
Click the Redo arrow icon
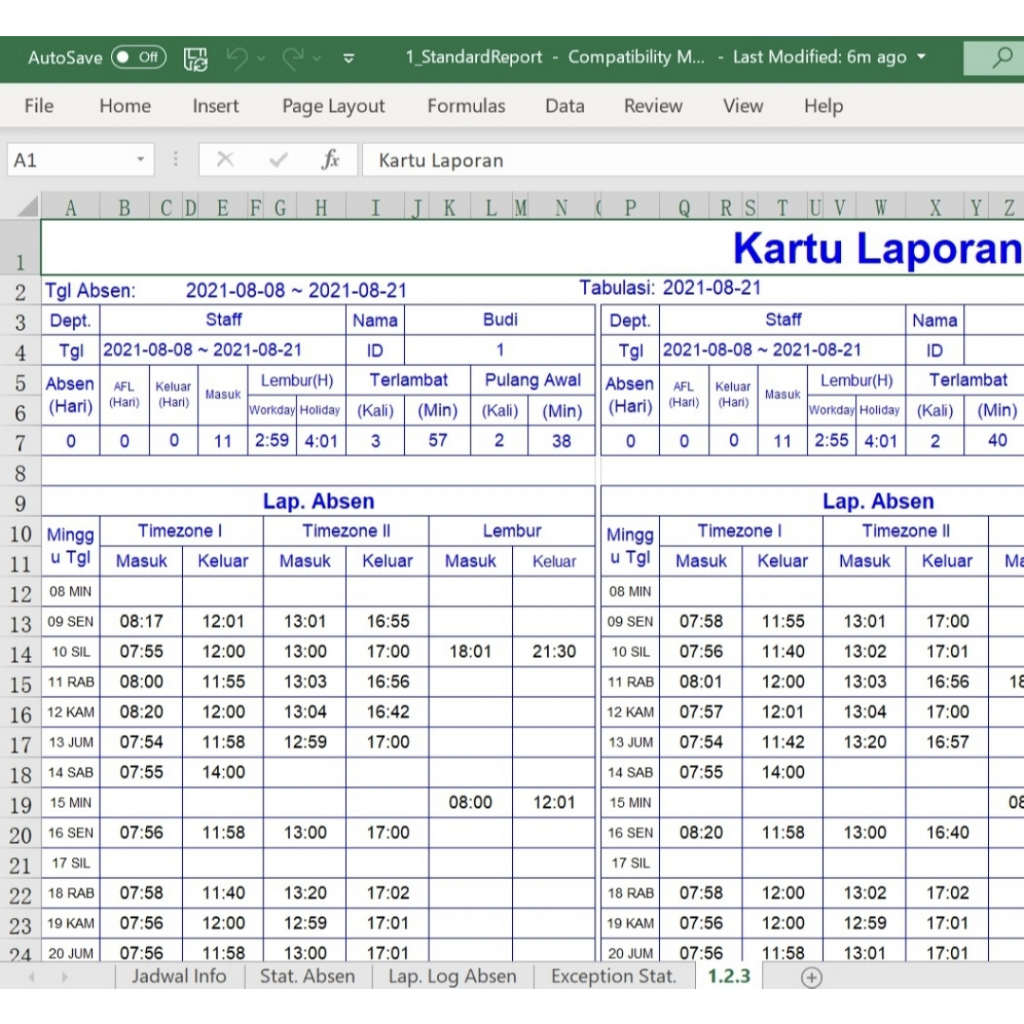(292, 58)
